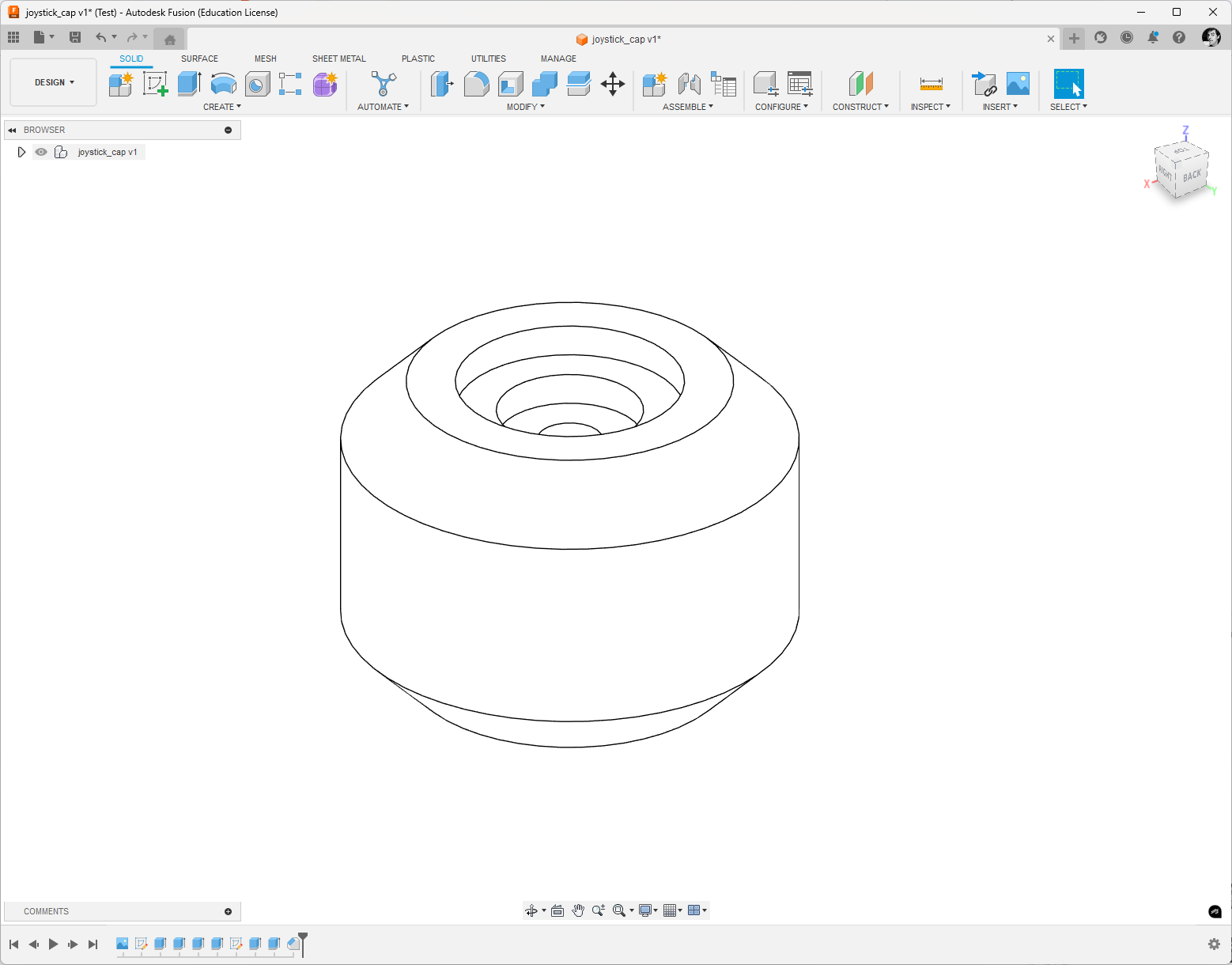Select the Configure Model tool
Screen dimensions: 1232x965
click(x=765, y=84)
